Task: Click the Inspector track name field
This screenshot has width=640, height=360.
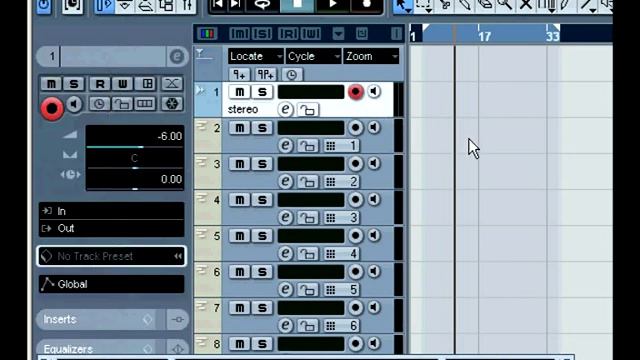Action: [x=113, y=56]
